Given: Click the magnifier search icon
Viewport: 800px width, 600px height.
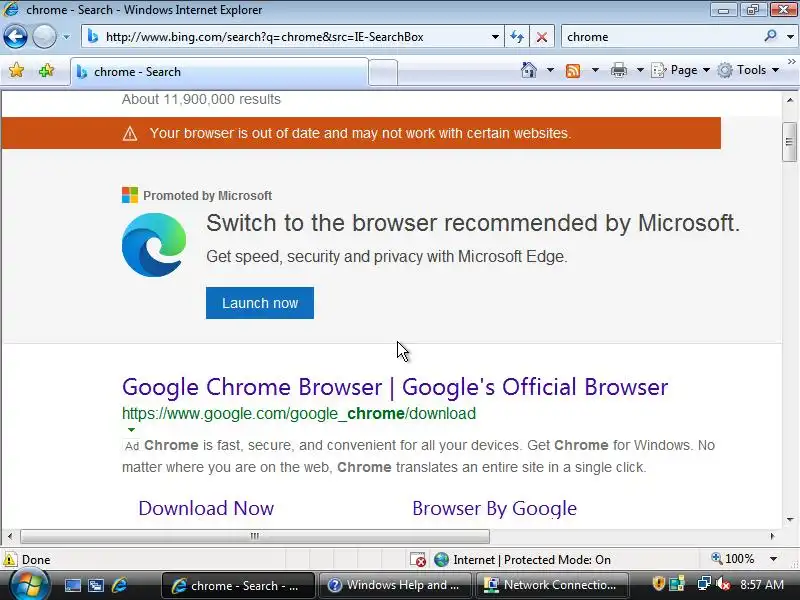Looking at the screenshot, I should [770, 36].
